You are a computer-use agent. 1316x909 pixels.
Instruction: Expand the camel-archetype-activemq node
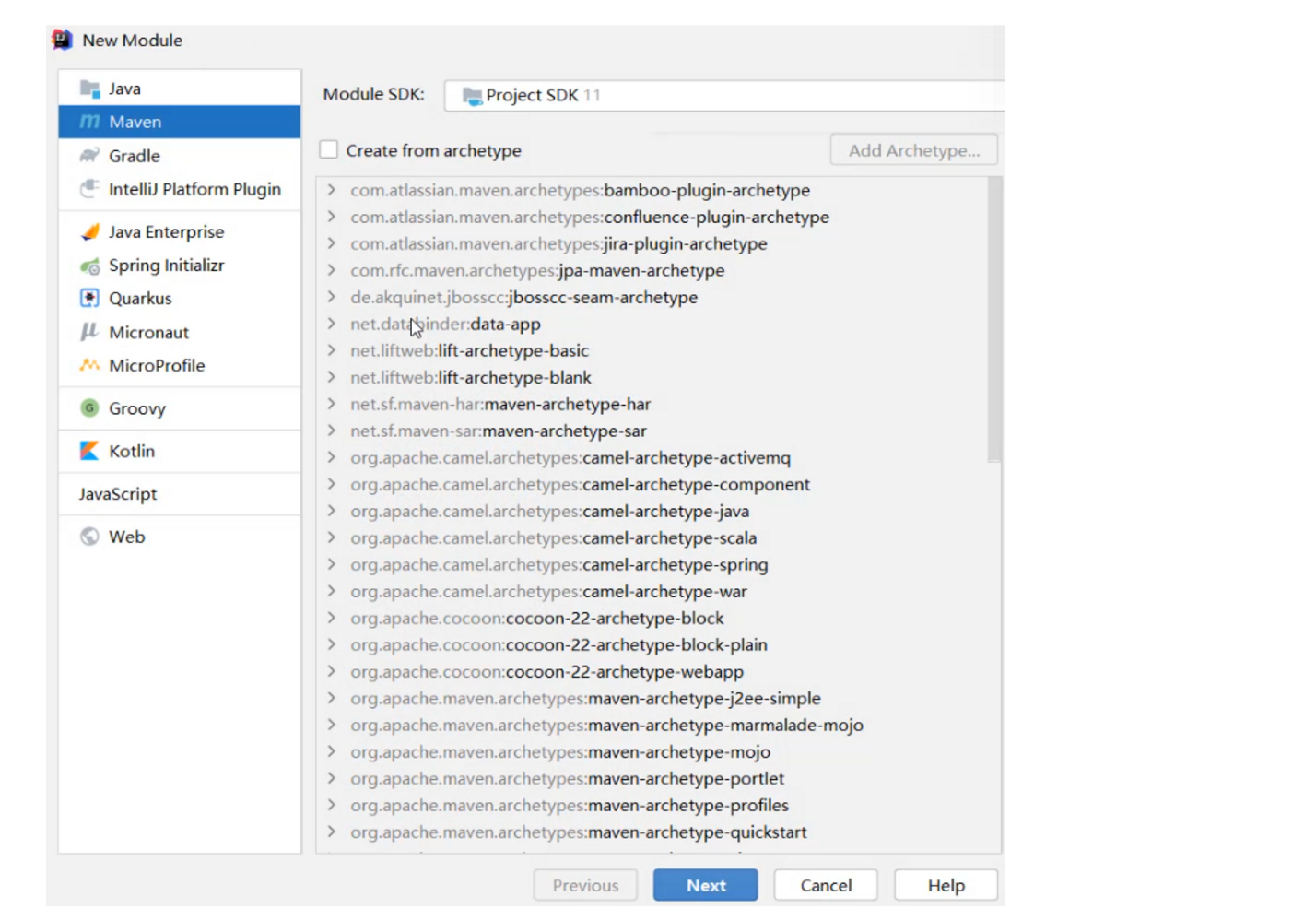(331, 457)
